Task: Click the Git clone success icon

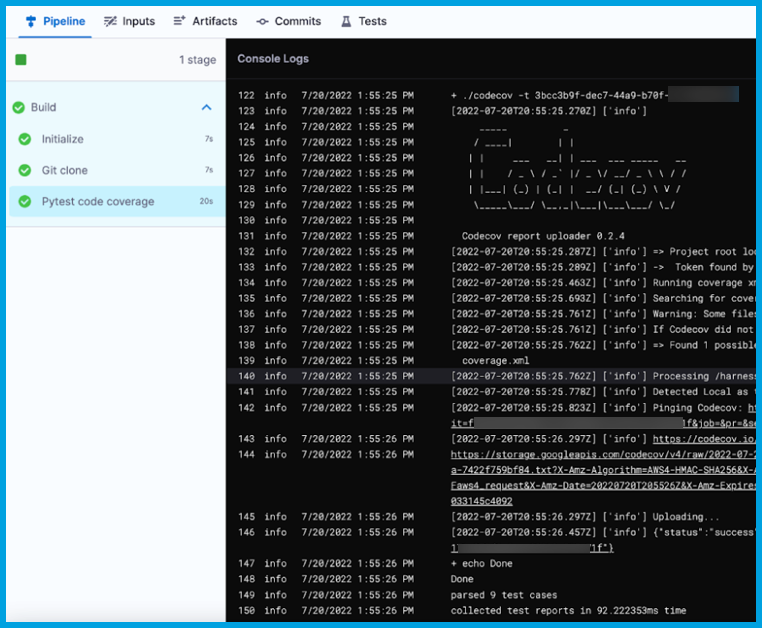Action: pos(25,171)
